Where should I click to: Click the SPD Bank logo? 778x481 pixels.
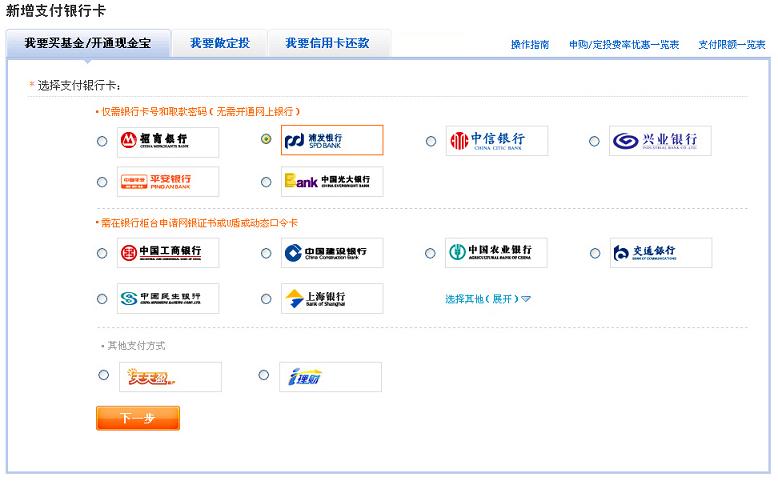(331, 140)
